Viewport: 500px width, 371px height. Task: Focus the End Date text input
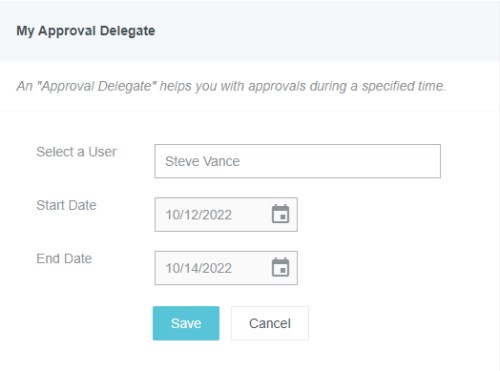tap(226, 268)
